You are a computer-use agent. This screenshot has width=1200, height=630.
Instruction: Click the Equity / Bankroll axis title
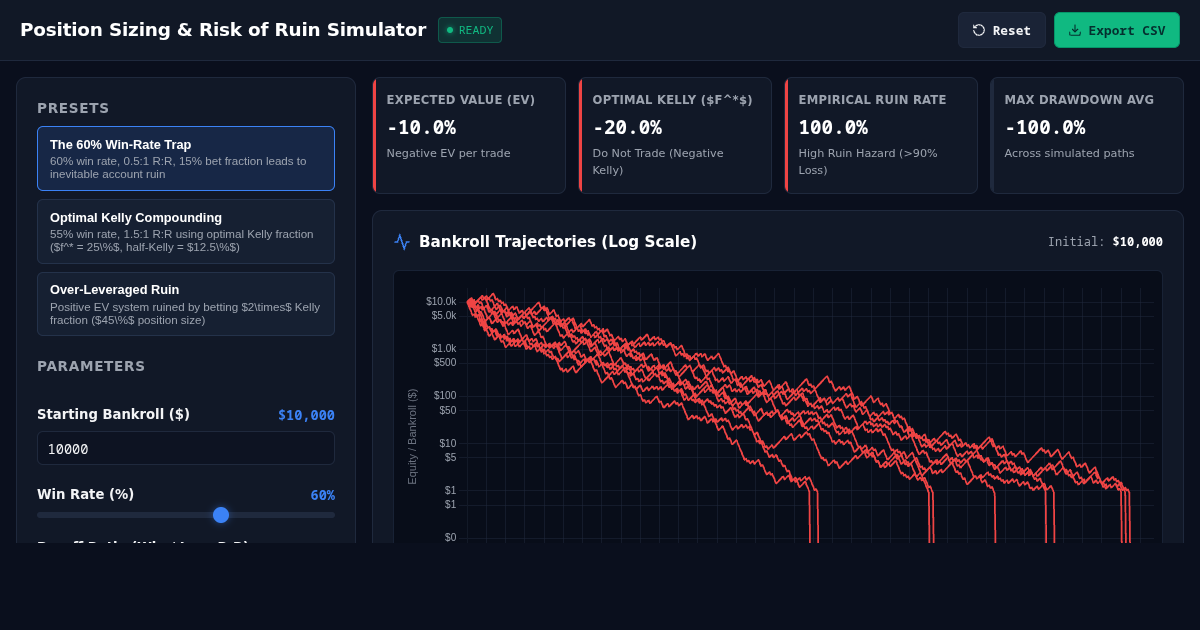point(412,437)
